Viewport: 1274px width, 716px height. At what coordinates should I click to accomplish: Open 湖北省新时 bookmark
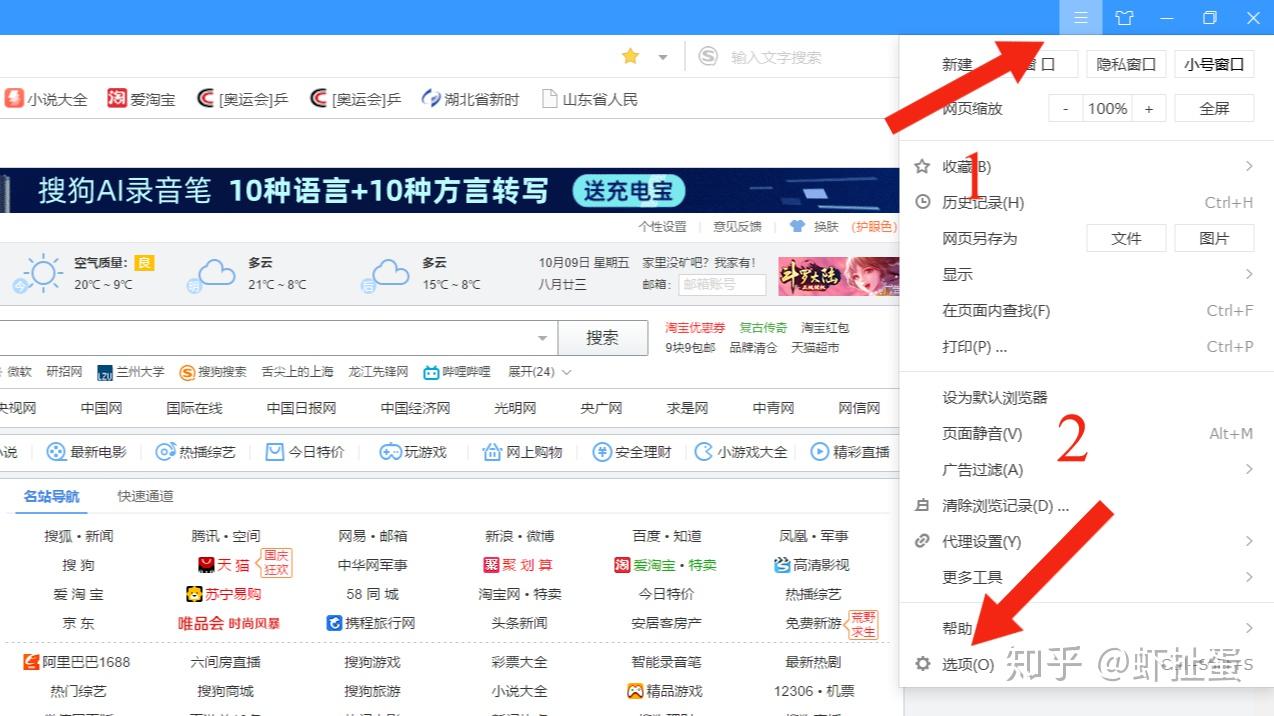[x=471, y=99]
